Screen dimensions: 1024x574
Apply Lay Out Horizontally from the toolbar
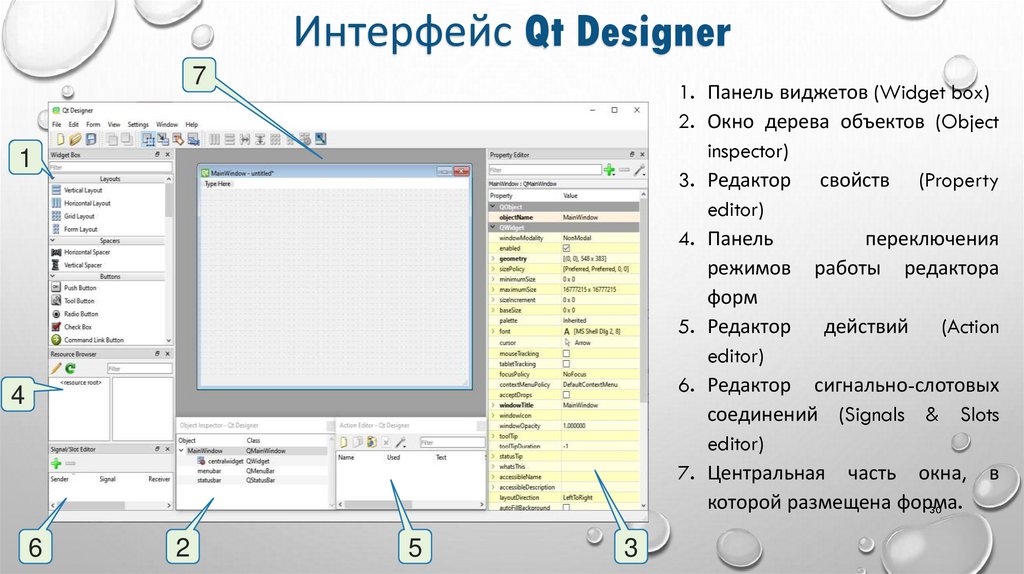tap(214, 139)
